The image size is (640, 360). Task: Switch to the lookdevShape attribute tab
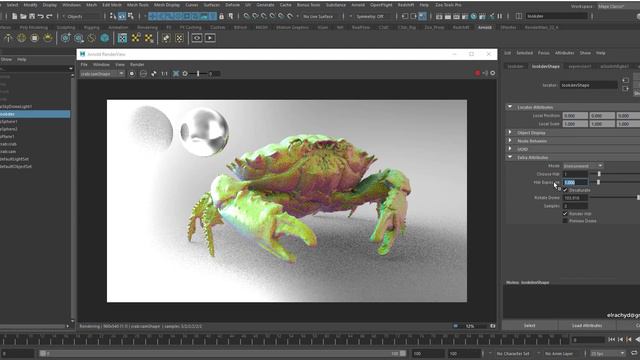[x=546, y=66]
